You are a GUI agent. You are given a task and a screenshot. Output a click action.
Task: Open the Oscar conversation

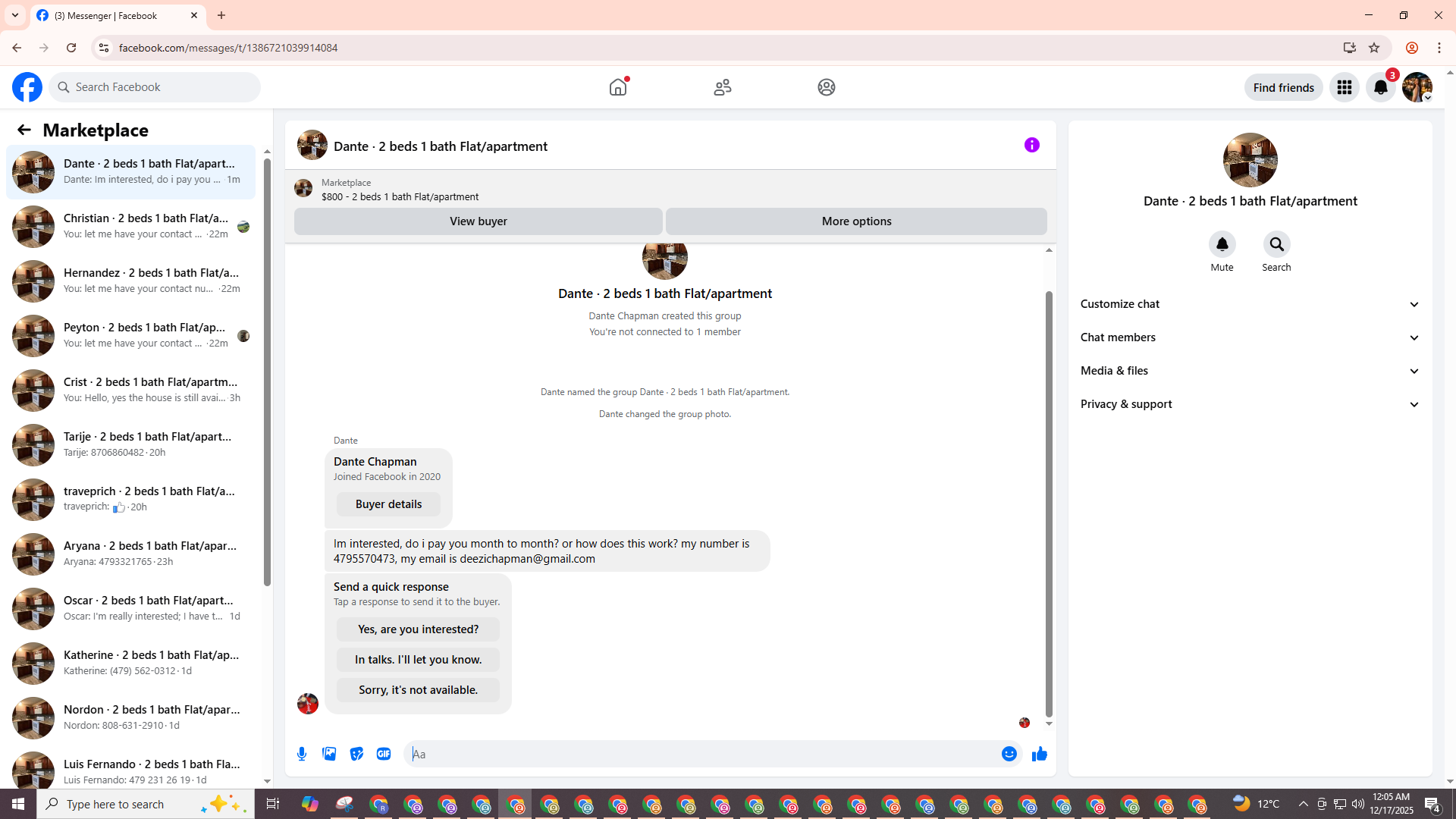[x=131, y=609]
